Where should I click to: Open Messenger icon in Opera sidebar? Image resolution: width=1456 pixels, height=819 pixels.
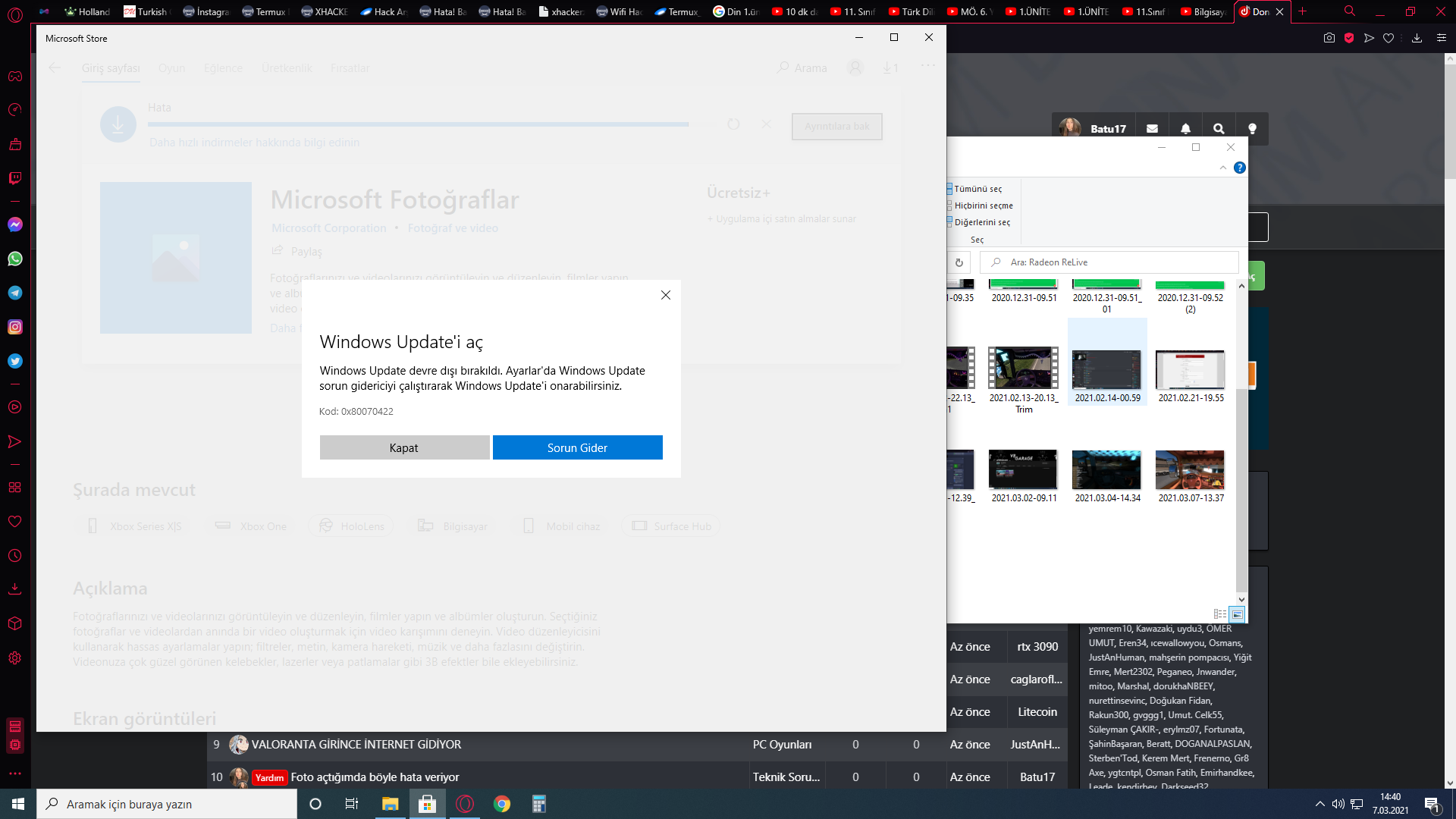(15, 224)
